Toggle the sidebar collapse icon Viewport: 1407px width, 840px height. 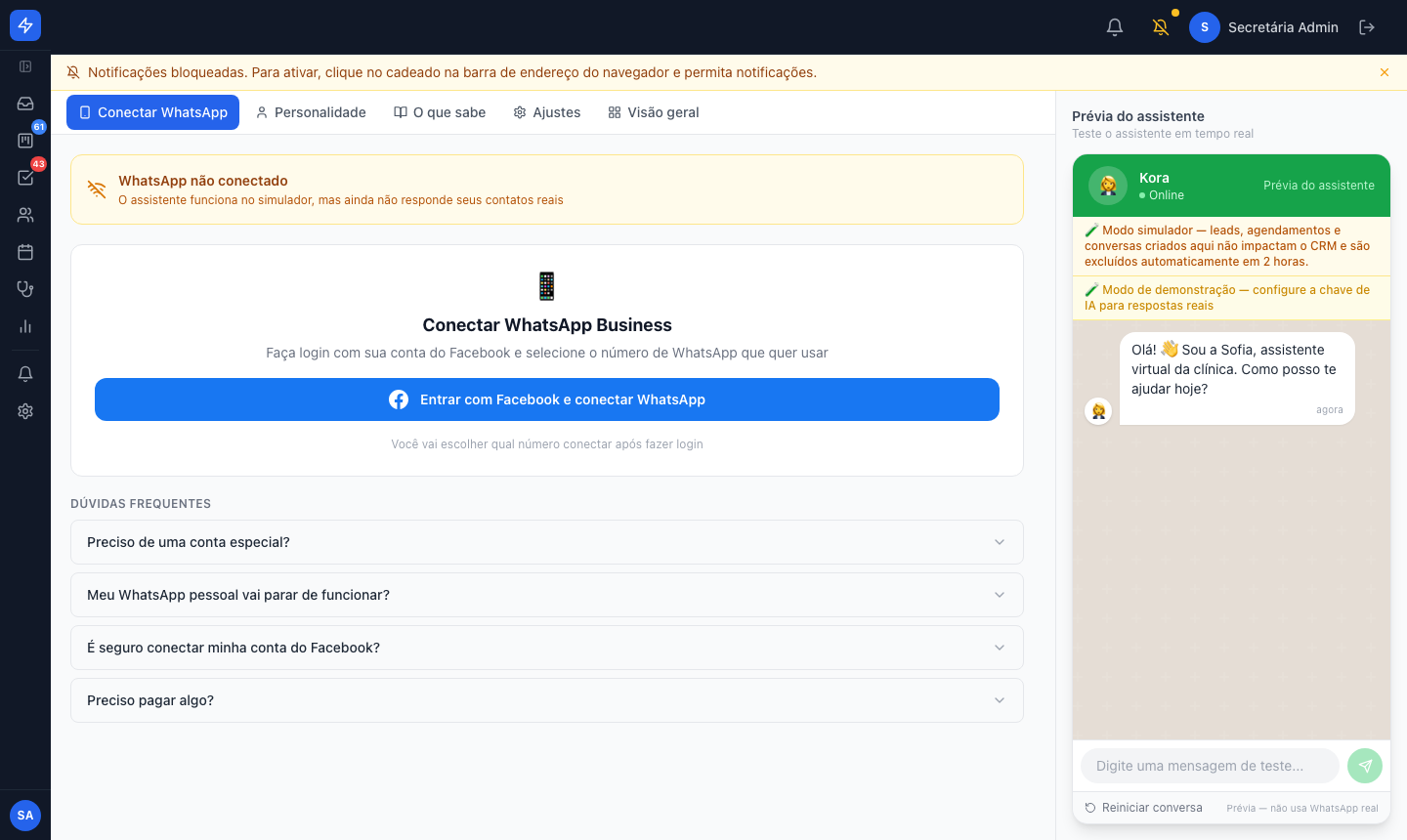coord(25,66)
